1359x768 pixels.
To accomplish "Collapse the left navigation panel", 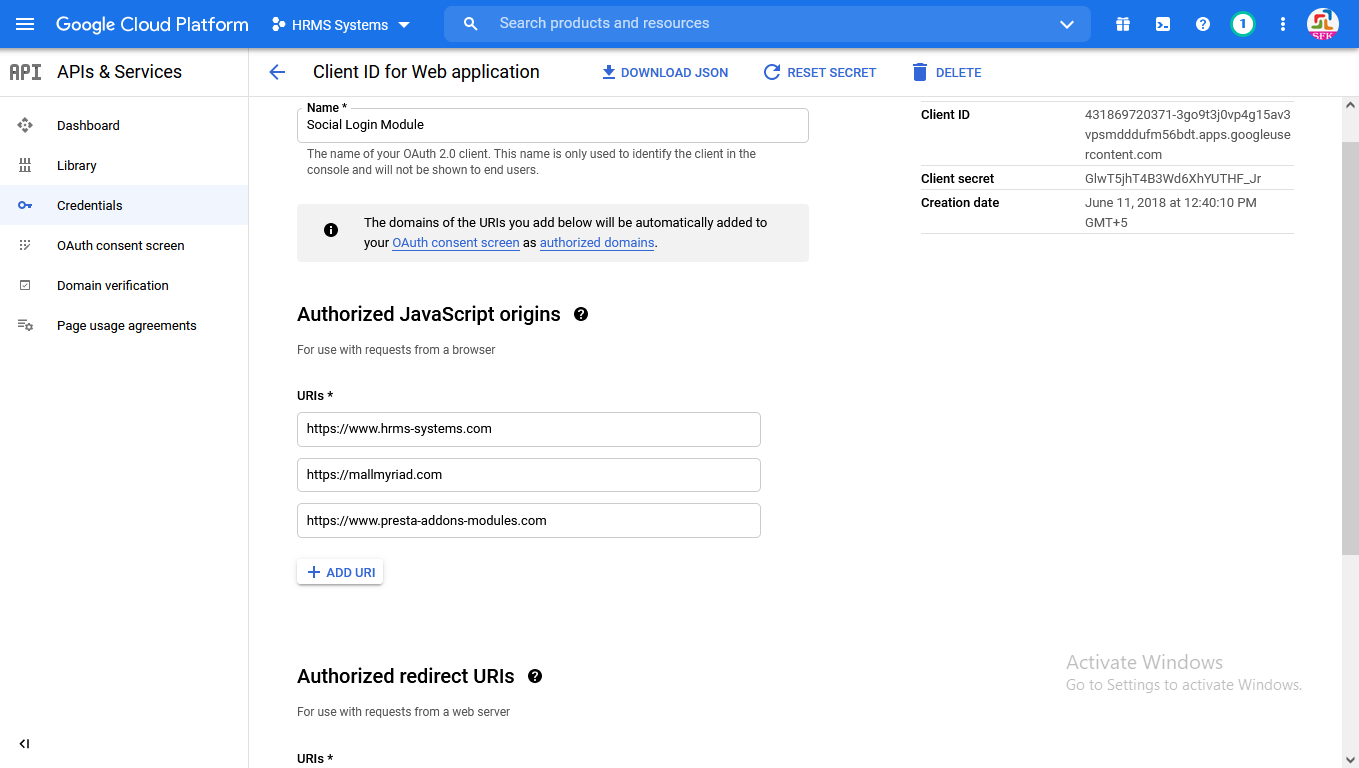I will [24, 744].
